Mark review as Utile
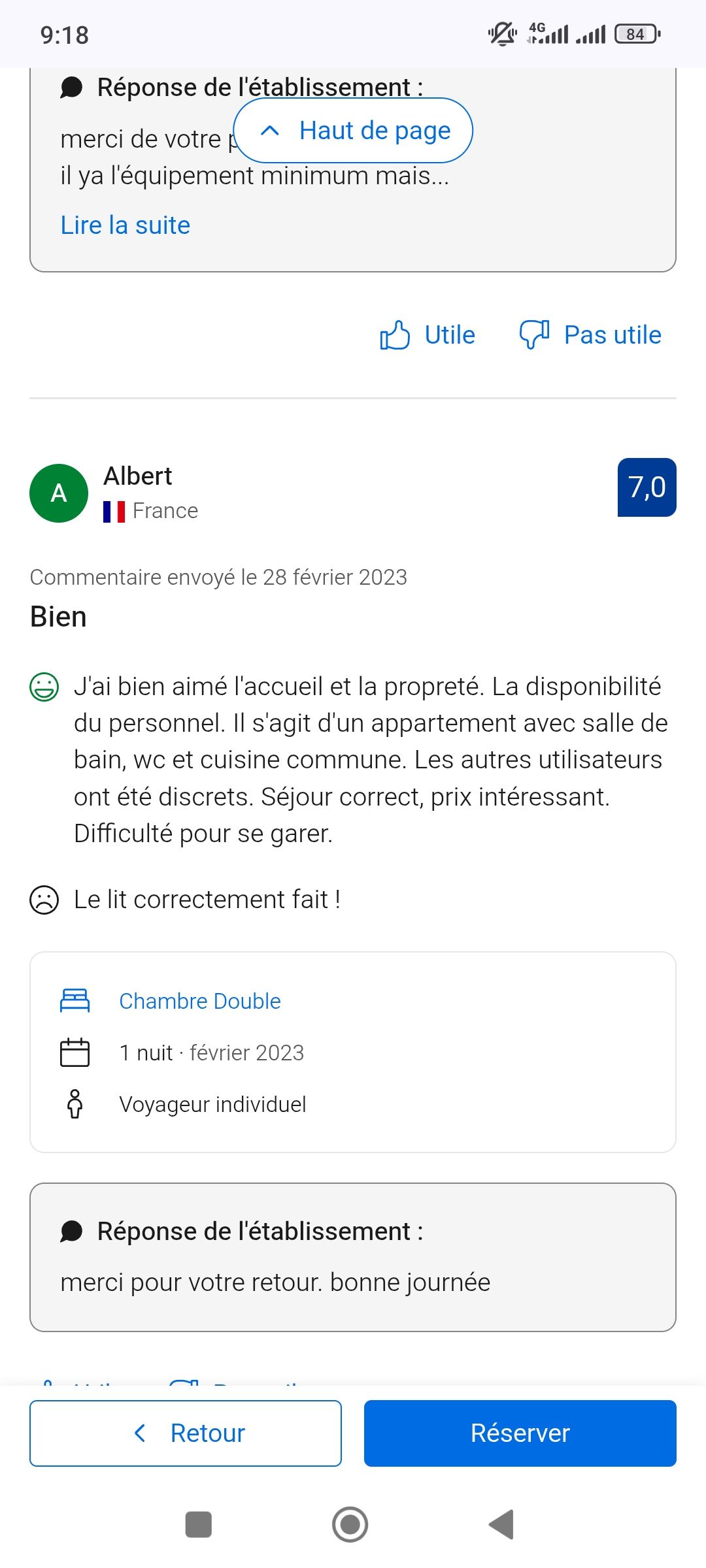 450,335
